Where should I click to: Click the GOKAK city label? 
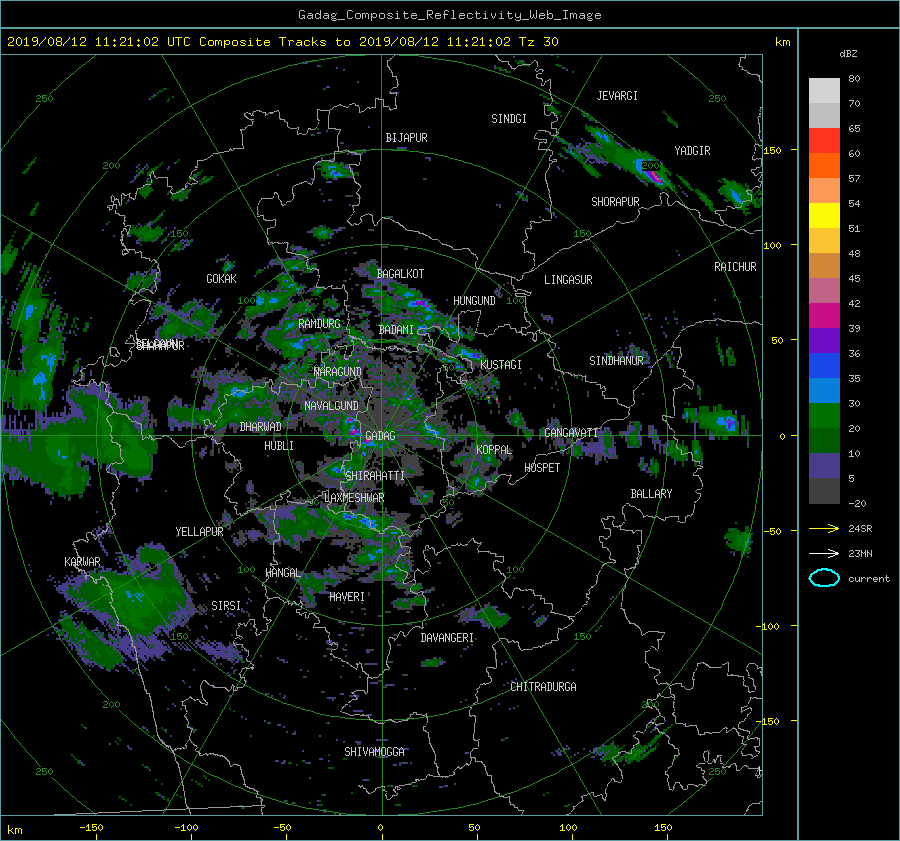[222, 279]
